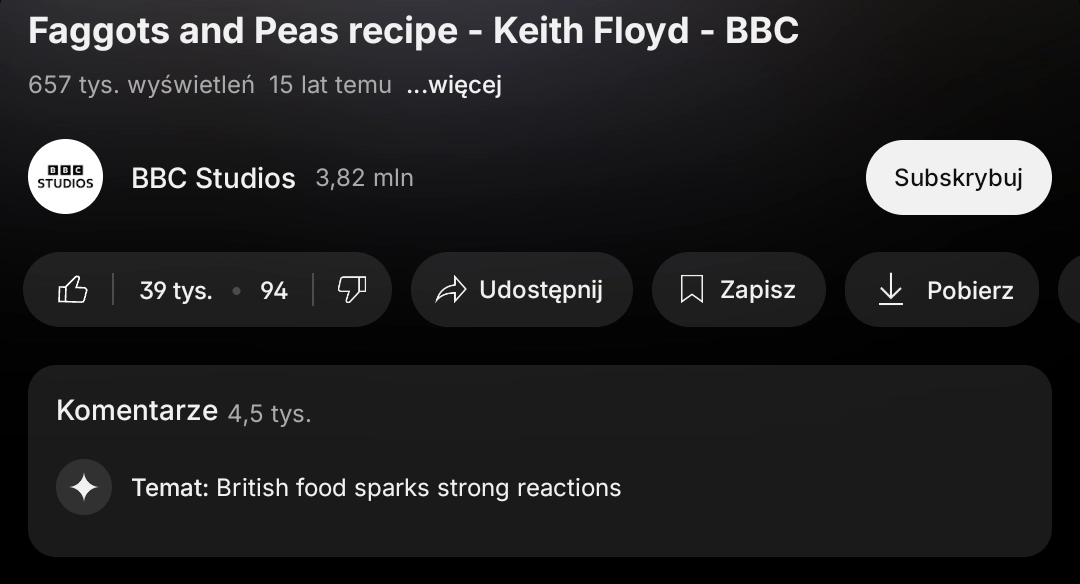Click the Pobierz label
This screenshot has width=1080, height=584.
pyautogui.click(x=970, y=291)
